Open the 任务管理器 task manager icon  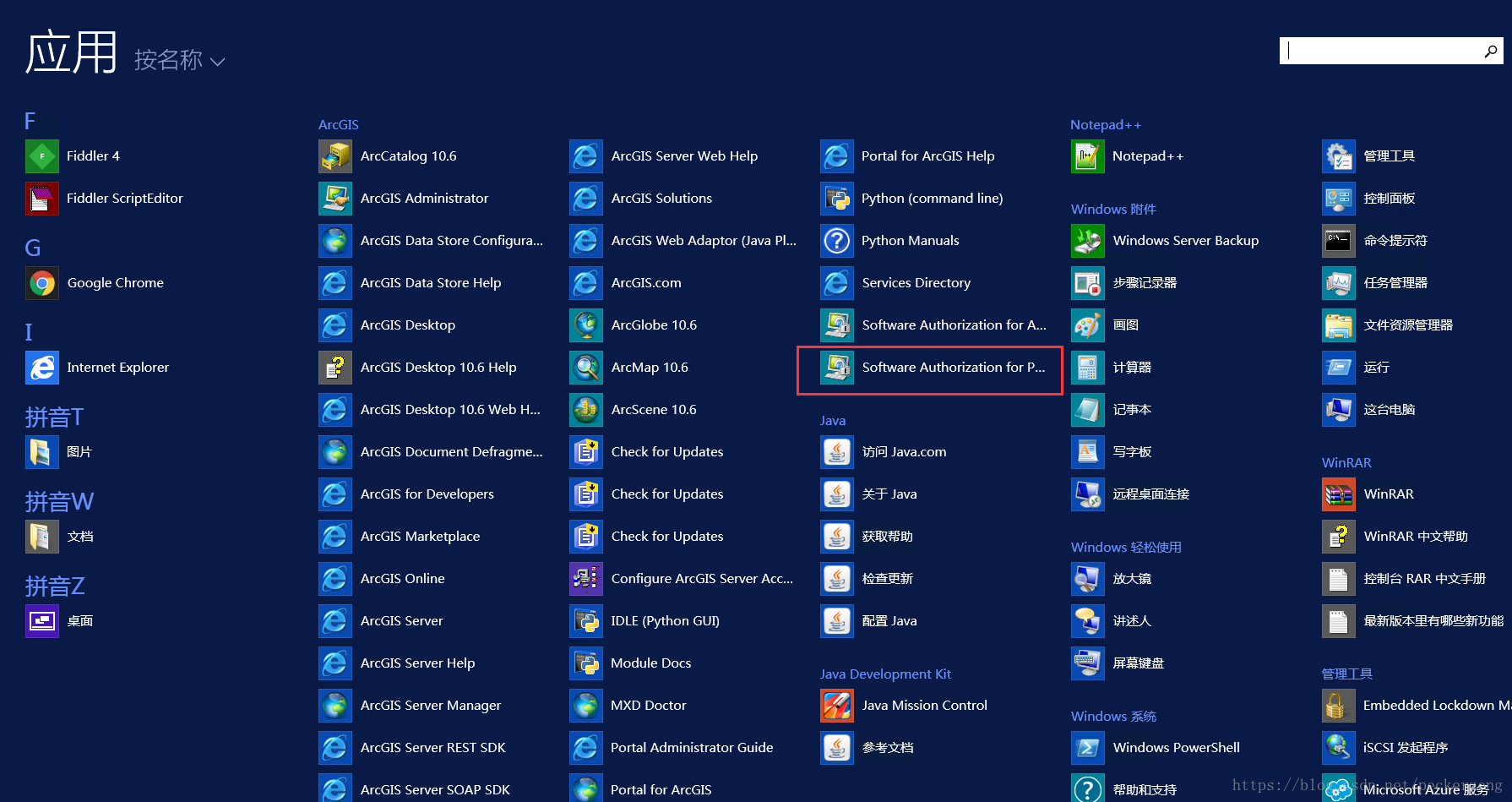(1339, 283)
